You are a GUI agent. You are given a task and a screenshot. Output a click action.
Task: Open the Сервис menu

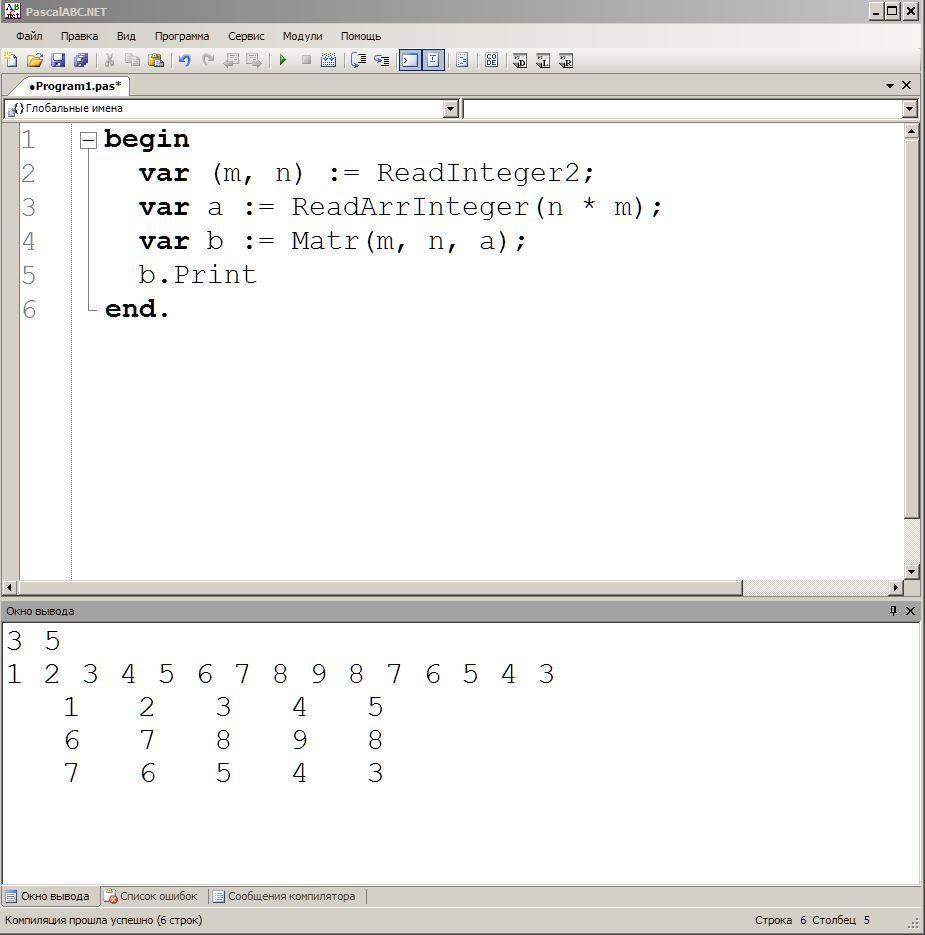point(246,36)
